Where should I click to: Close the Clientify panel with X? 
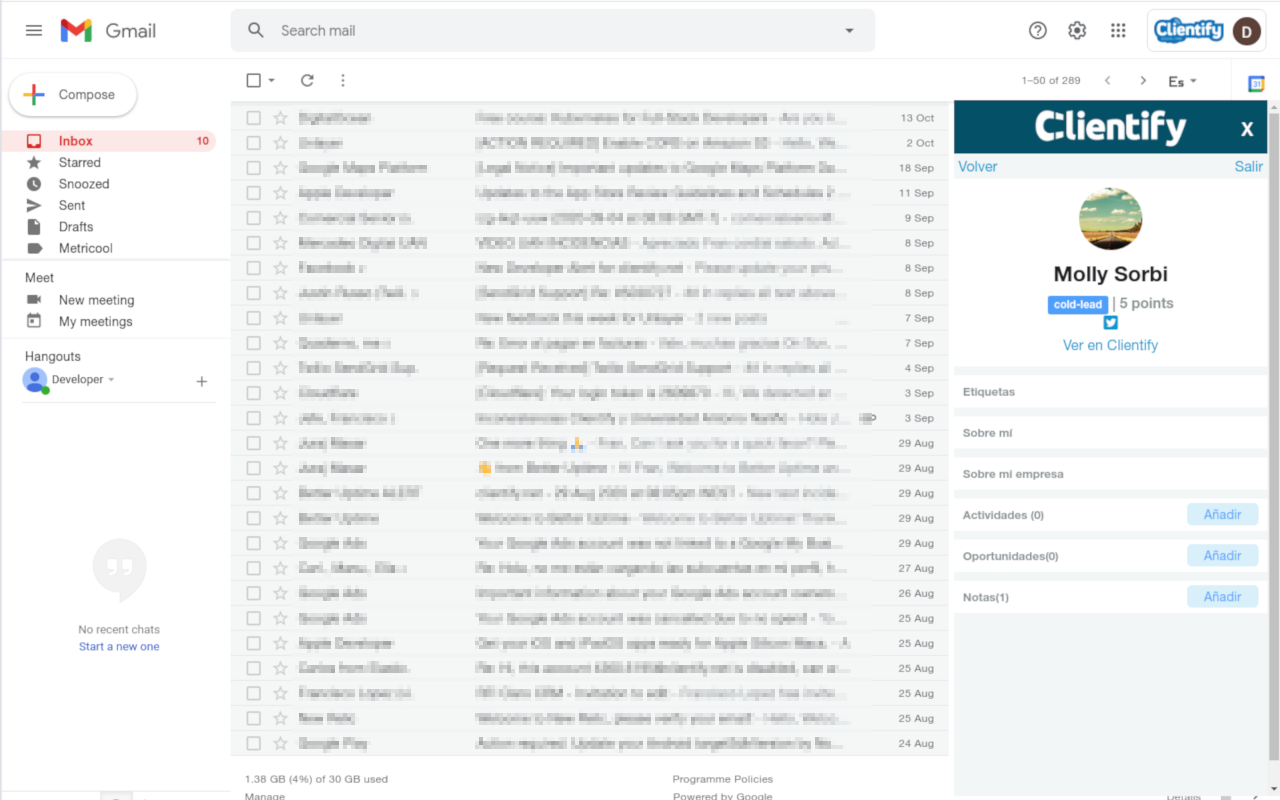1247,129
